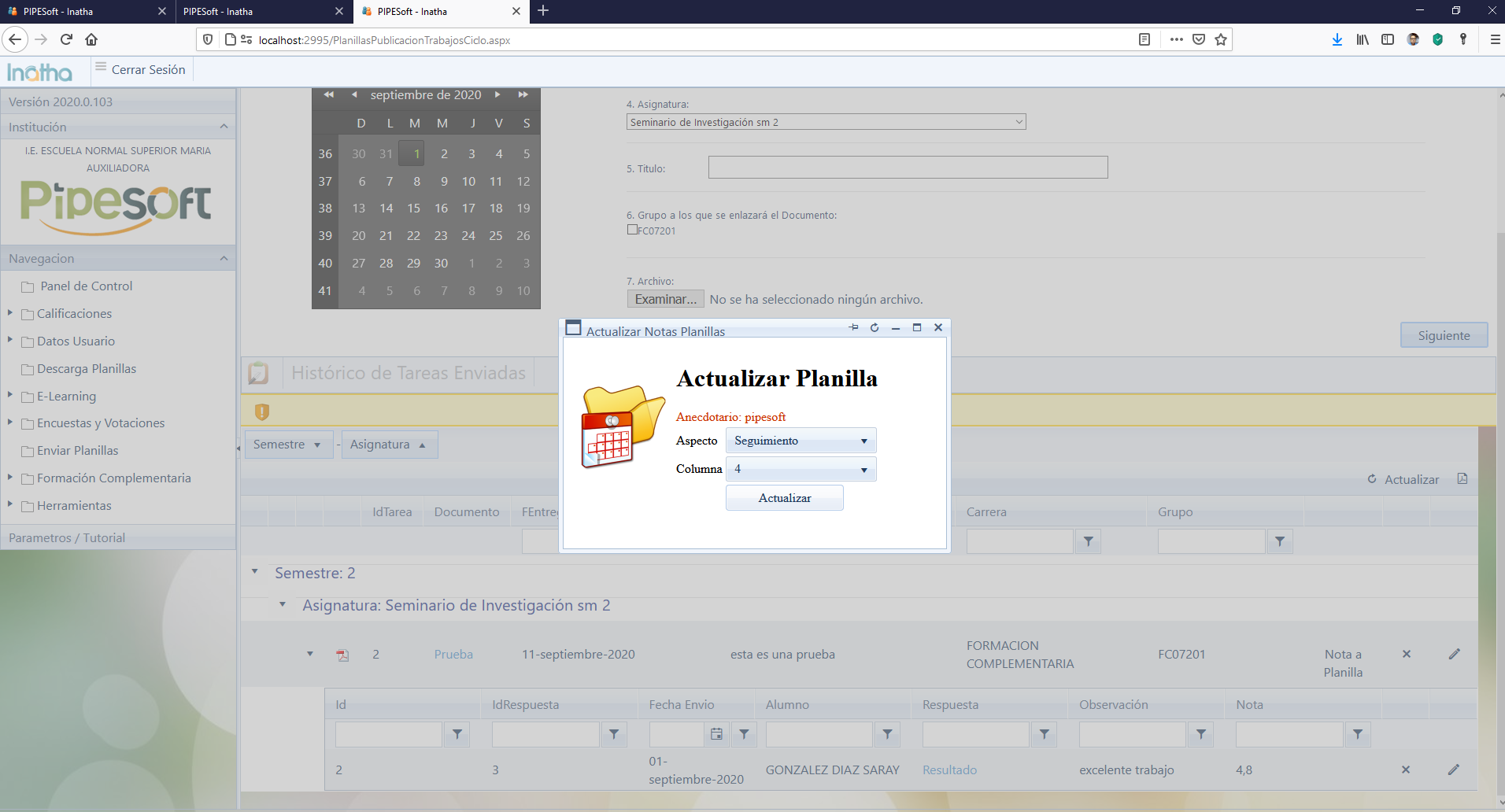
Task: Click the PDF icon in the Prueba row
Action: coord(342,655)
